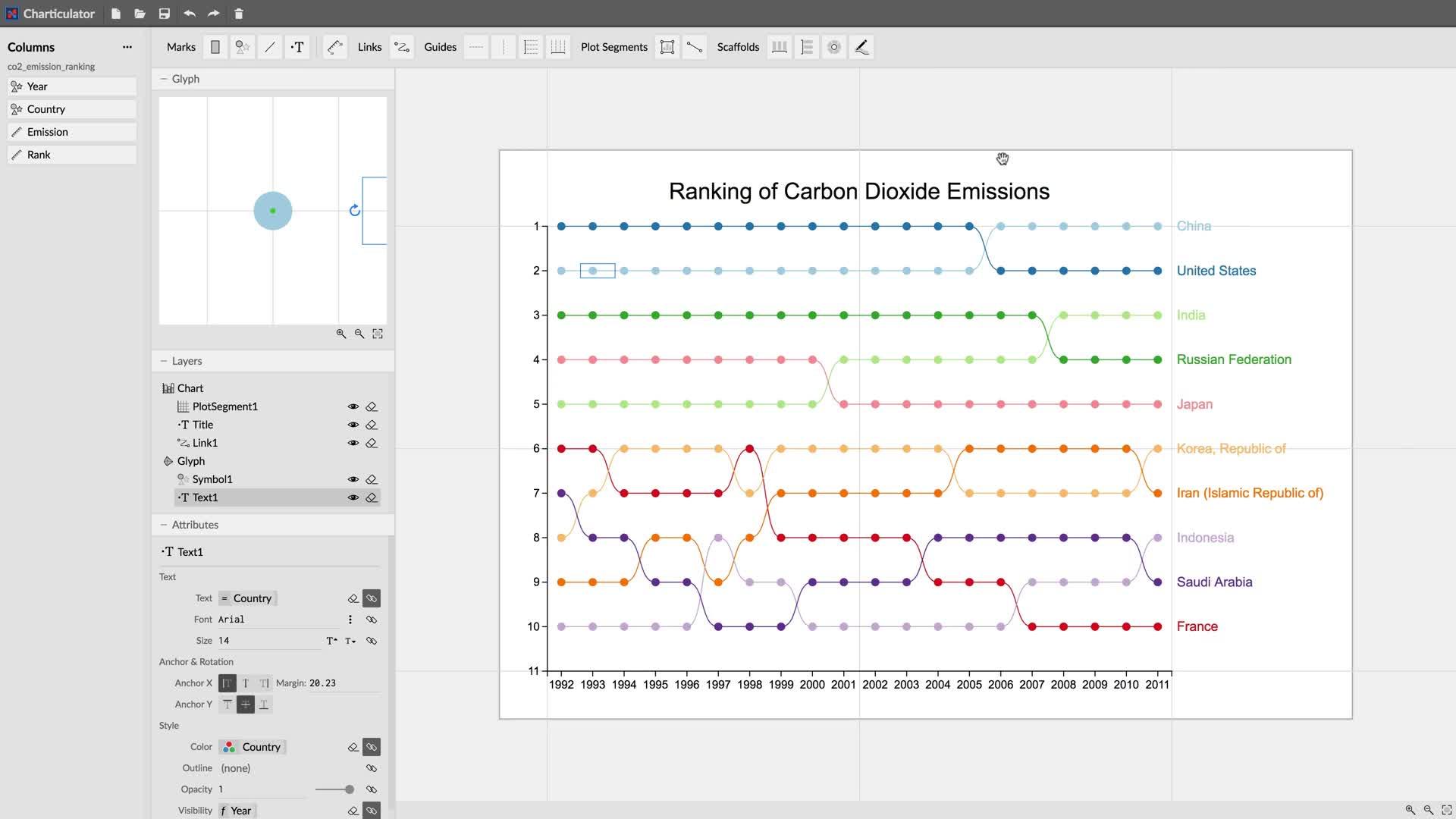Collapse the Layers panel
Screen dimensions: 1456x819
point(165,360)
